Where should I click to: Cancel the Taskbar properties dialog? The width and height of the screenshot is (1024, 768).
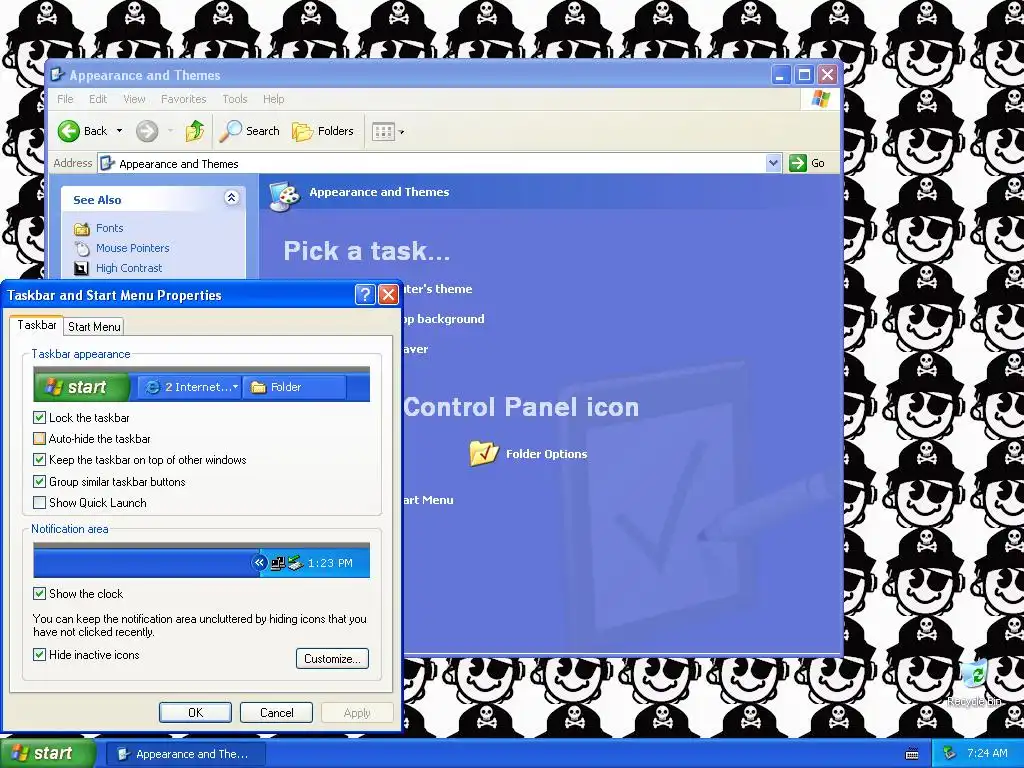[276, 712]
